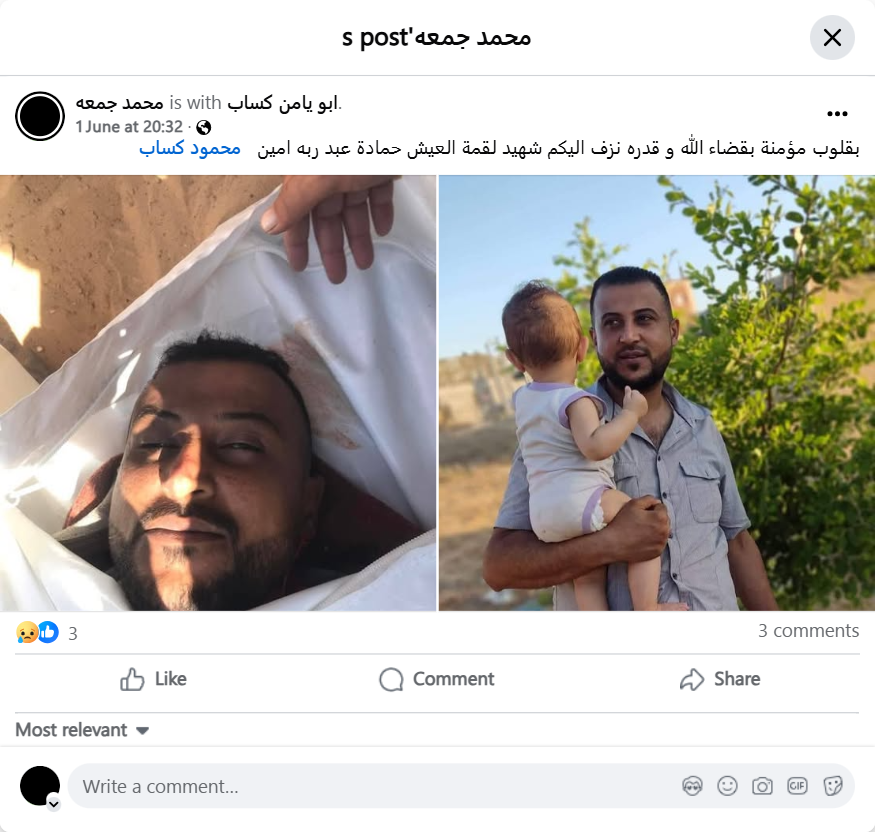The height and width of the screenshot is (832, 875).
Task: Like the post
Action: [153, 679]
